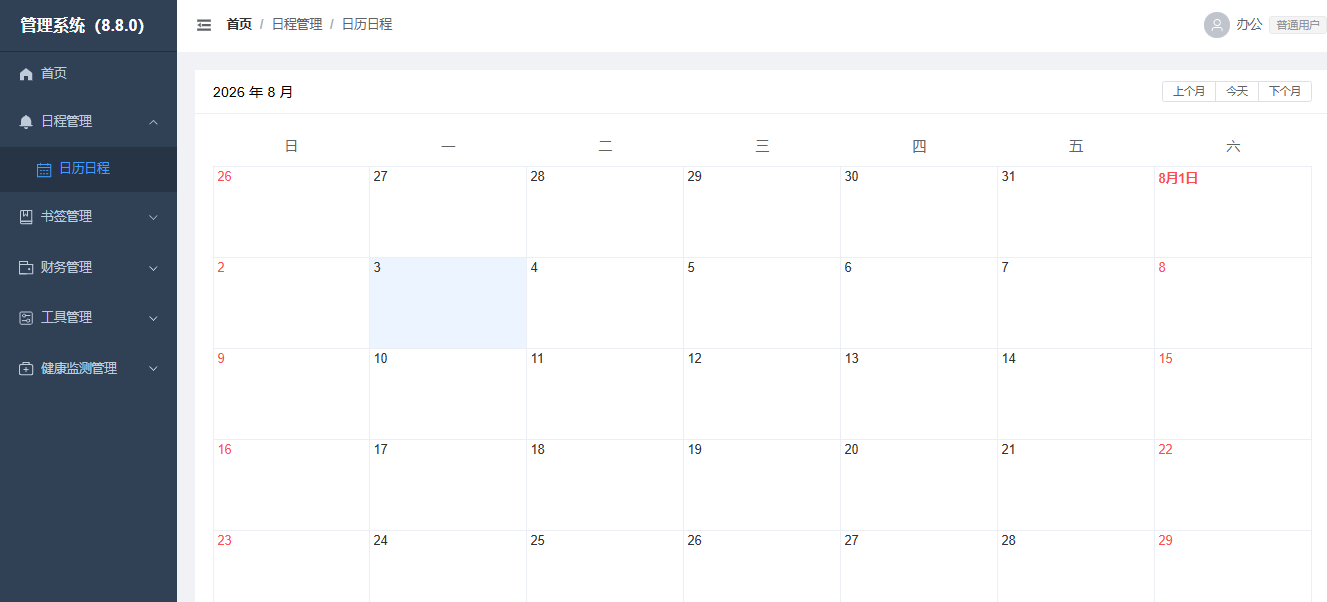Collapse the 日程管理 submenu arrow

coord(153,122)
